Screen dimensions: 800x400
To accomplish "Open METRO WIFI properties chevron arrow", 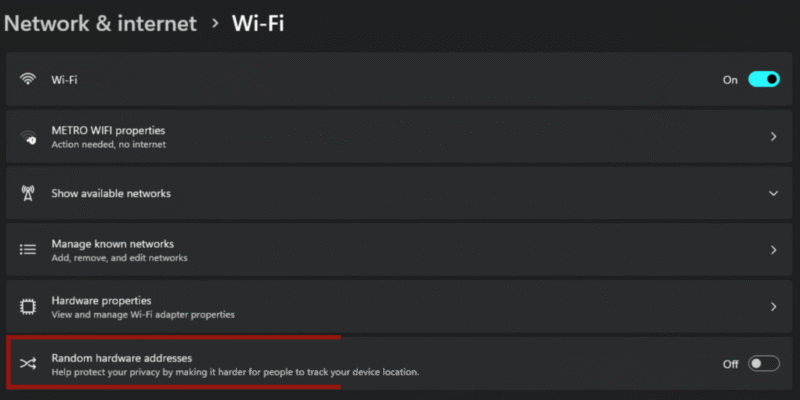I will coord(773,137).
